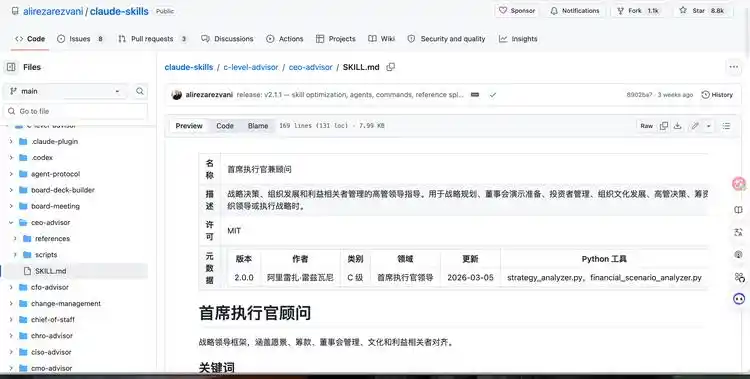Image resolution: width=750 pixels, height=379 pixels.
Task: Star the repository
Action: tap(702, 11)
